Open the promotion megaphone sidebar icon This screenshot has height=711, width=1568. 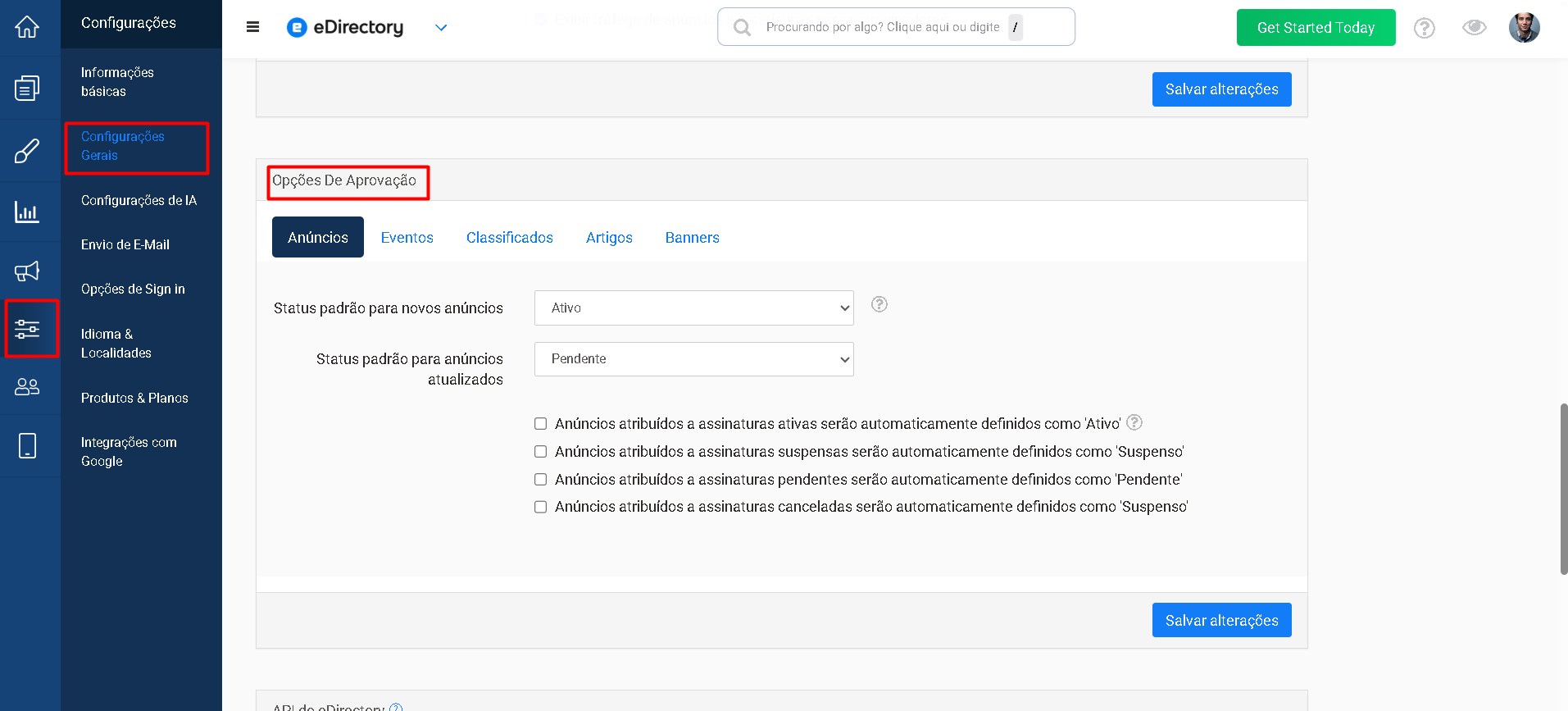pyautogui.click(x=27, y=271)
